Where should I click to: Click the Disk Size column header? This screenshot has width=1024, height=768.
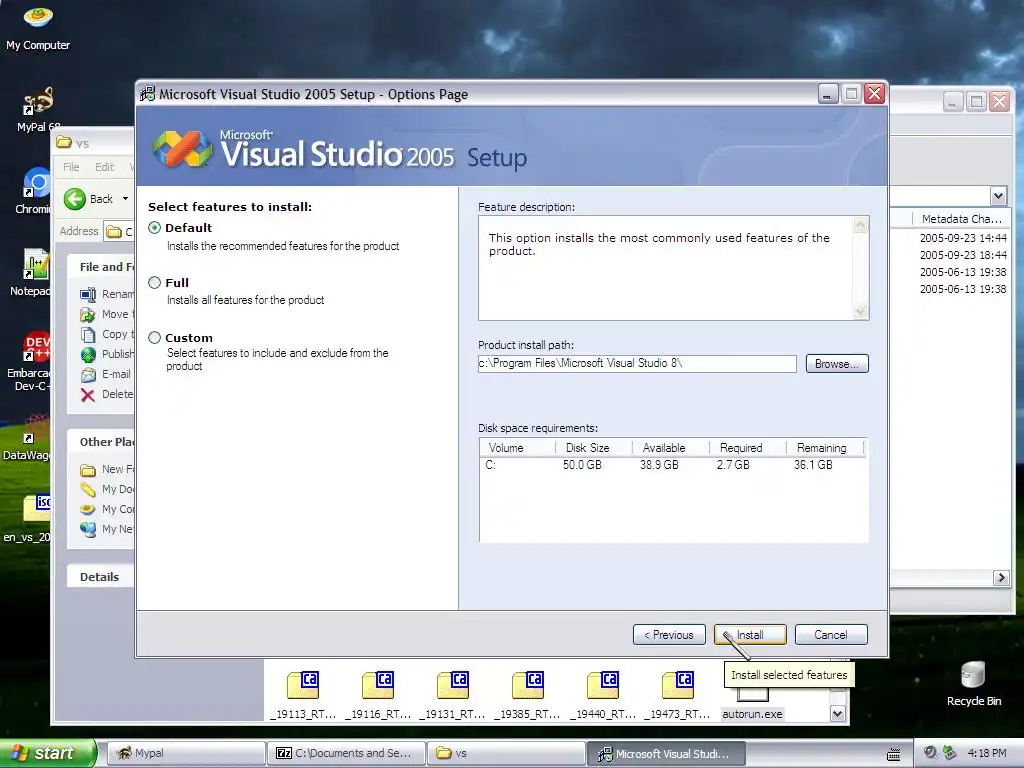click(x=593, y=448)
